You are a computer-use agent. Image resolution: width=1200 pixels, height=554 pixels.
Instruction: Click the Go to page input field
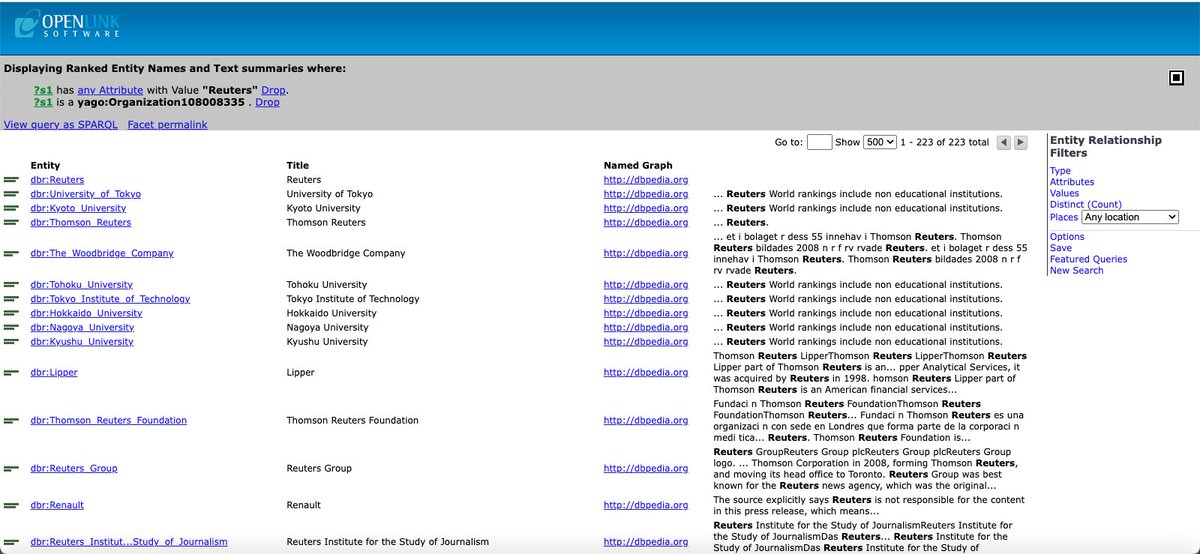pyautogui.click(x=819, y=143)
